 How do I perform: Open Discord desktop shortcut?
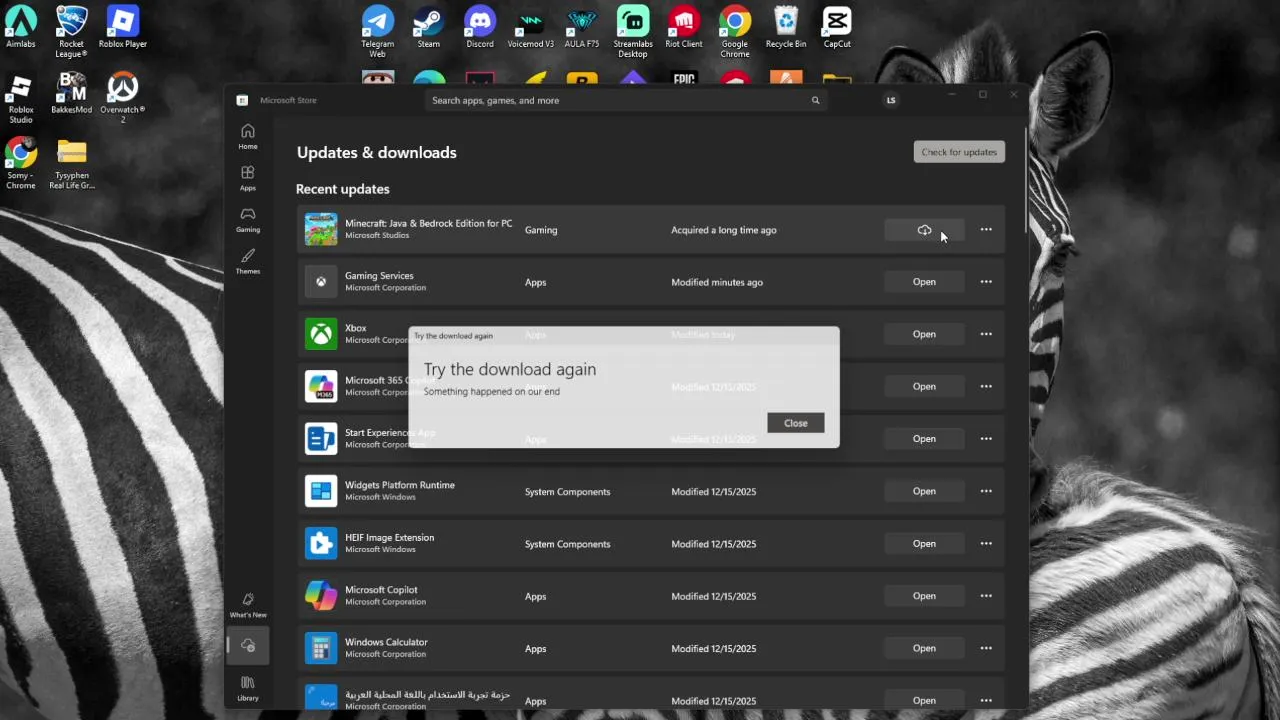(x=480, y=27)
